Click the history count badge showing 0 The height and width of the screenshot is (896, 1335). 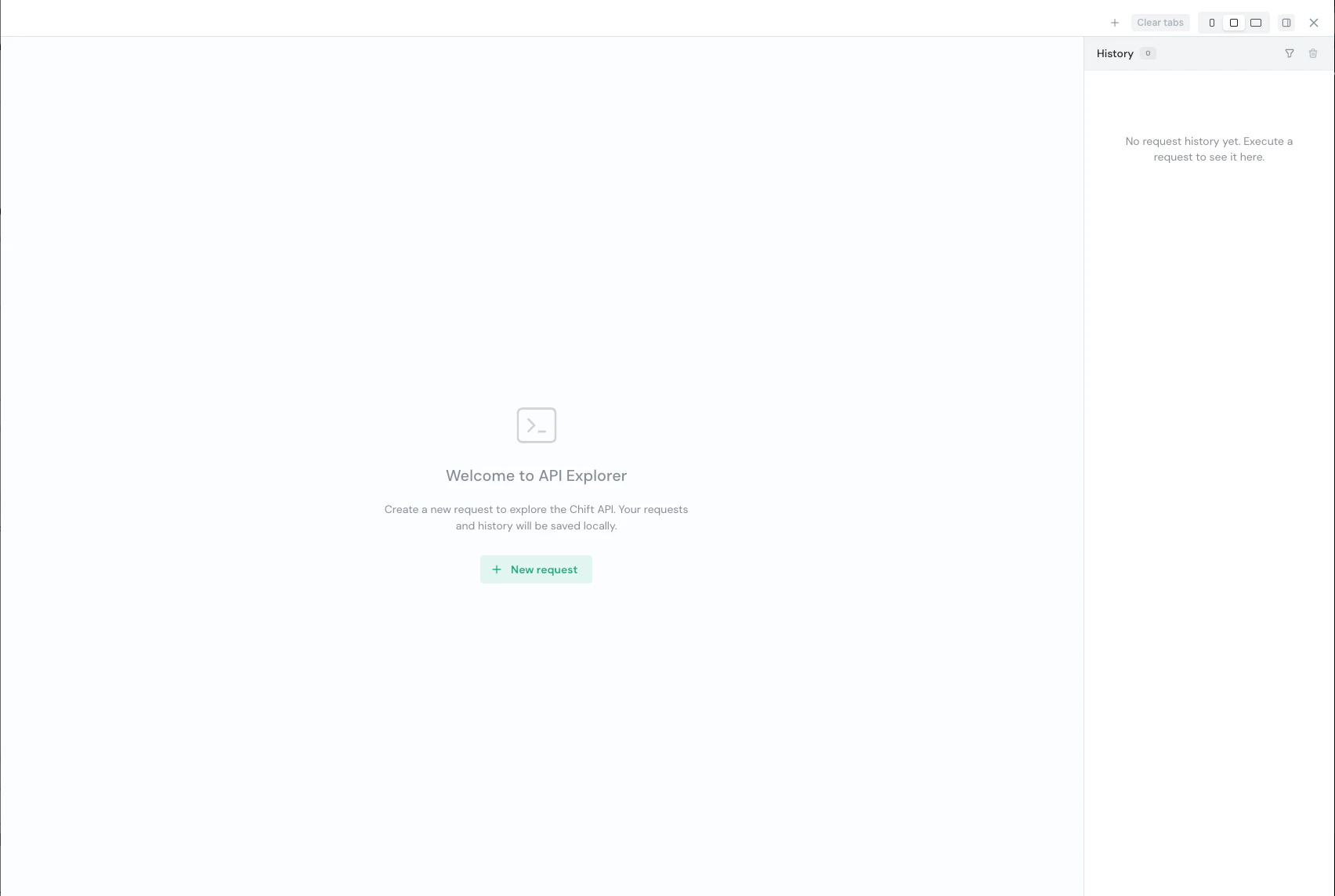(1148, 53)
